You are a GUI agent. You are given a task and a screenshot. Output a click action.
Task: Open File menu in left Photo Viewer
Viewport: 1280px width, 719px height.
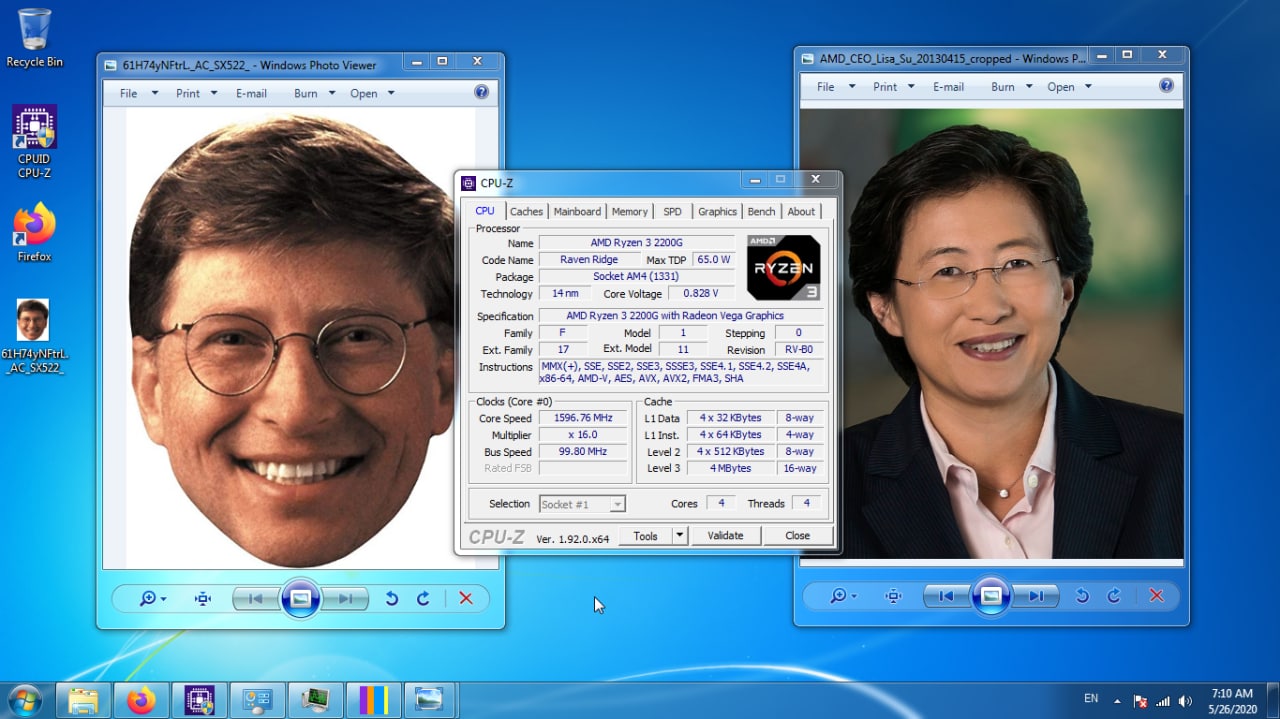coord(139,93)
